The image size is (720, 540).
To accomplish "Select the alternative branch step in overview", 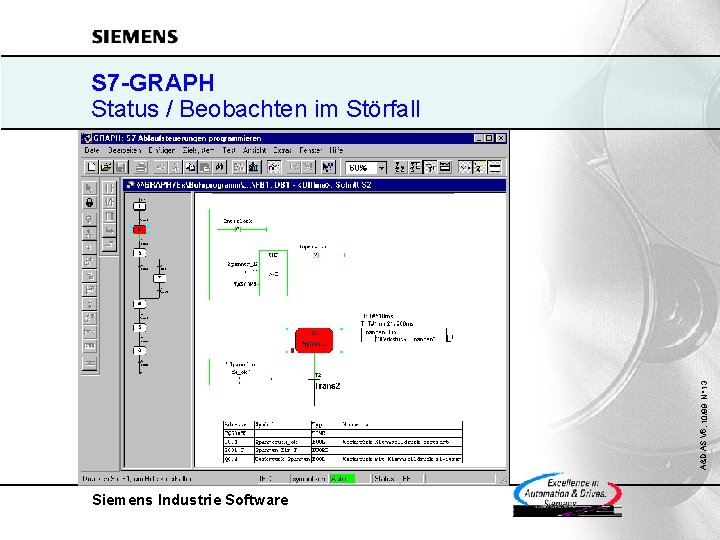I will pyautogui.click(x=159, y=278).
